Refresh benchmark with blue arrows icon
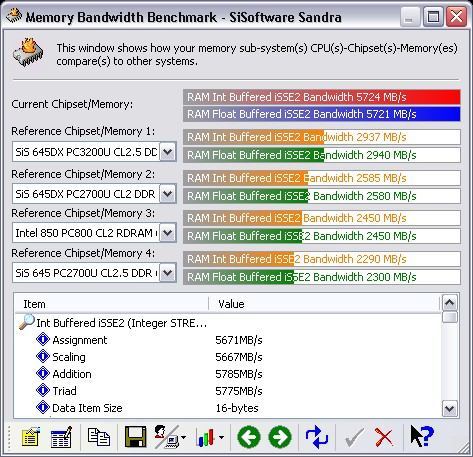The image size is (473, 457). (x=317, y=437)
